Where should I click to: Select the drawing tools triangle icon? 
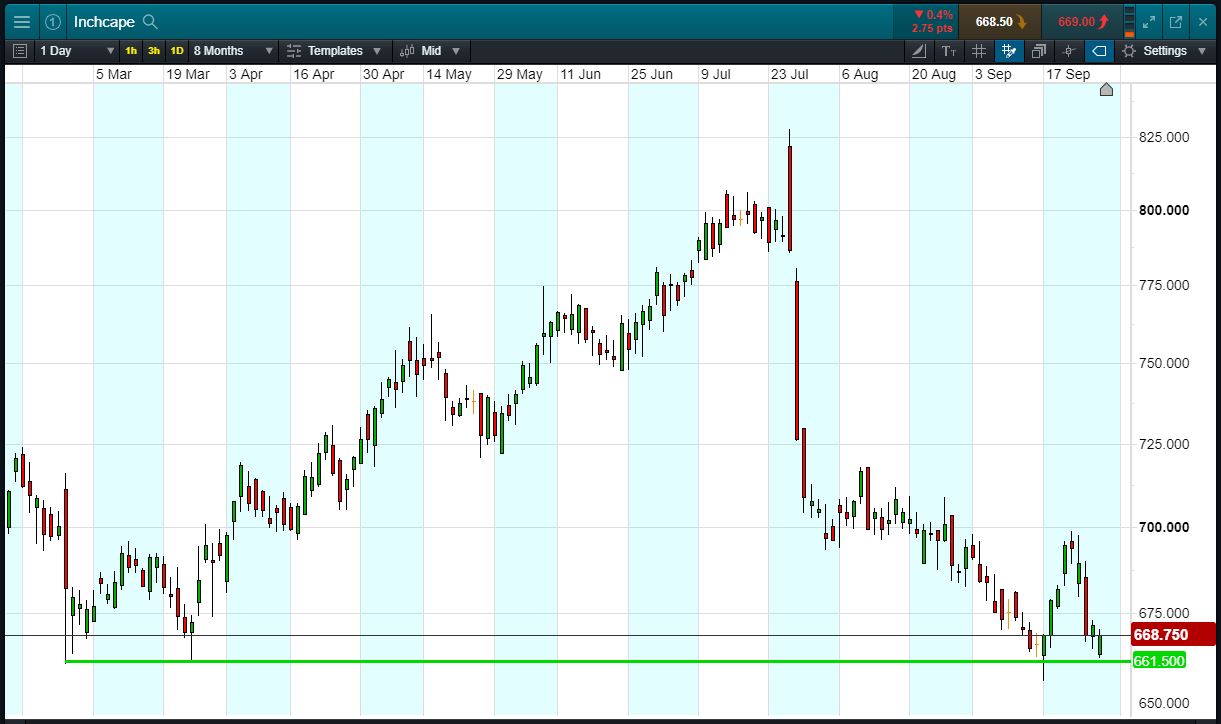point(919,51)
